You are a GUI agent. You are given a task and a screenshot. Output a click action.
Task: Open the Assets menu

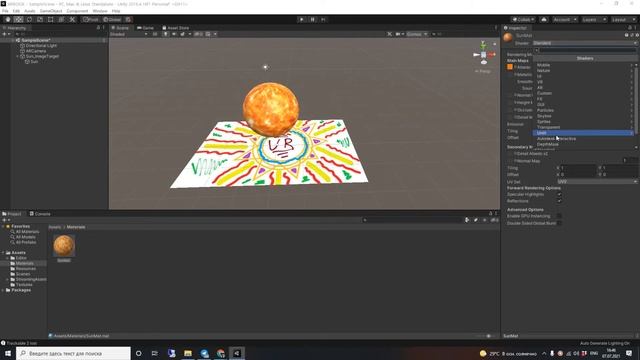30,11
